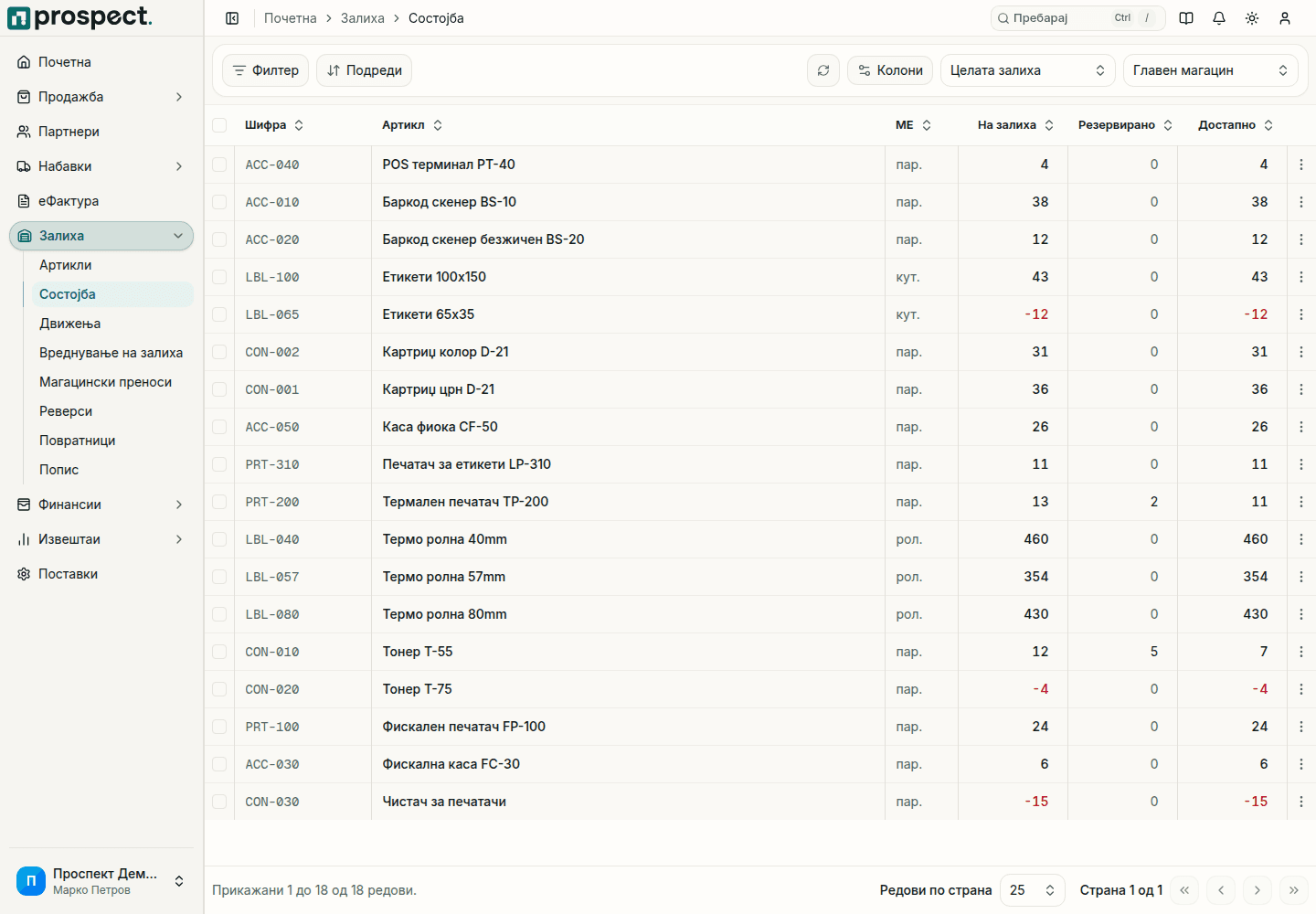
Task: Go to Вреднување на залиха
Action: pyautogui.click(x=111, y=353)
